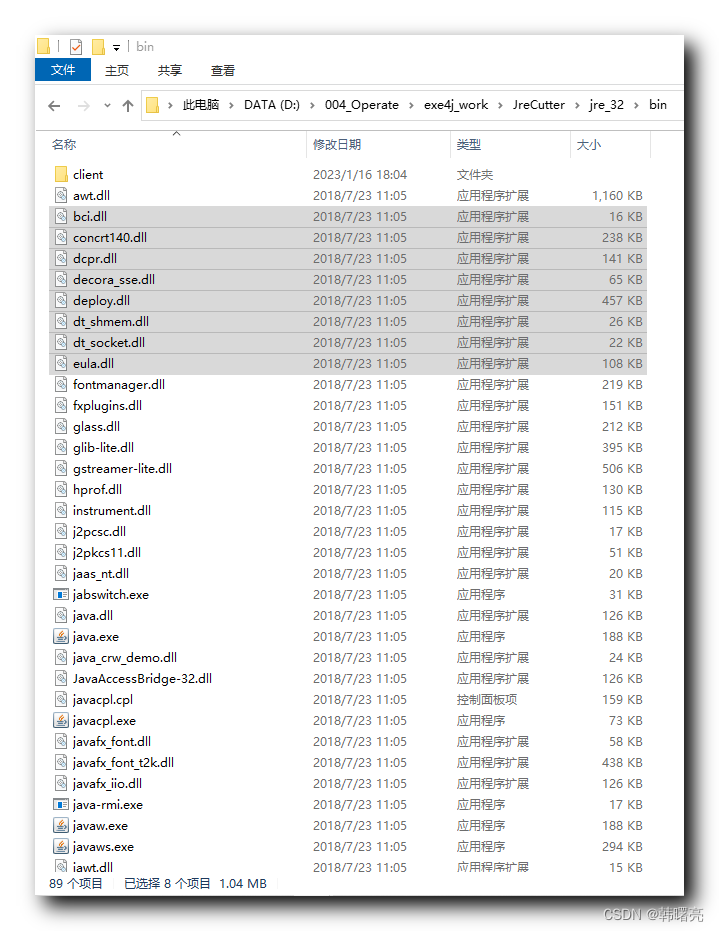This screenshot has height=931, width=719.
Task: Click the bci.dll file icon
Action: coord(61,216)
